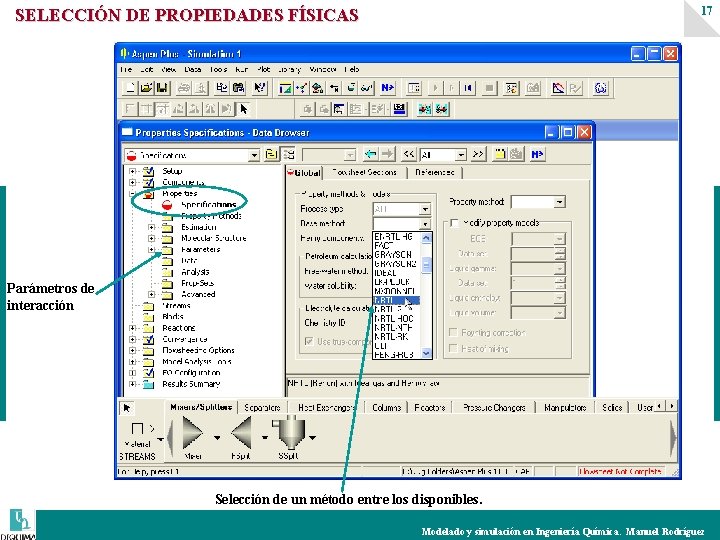Select the arrow pointer tool in the second toolbar

coord(243,109)
